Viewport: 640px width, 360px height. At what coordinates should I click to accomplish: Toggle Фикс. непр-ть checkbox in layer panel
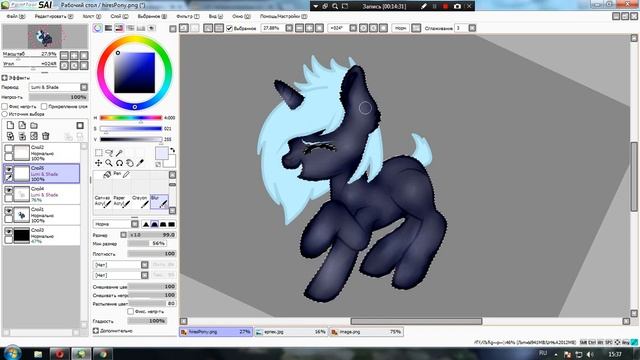coord(5,106)
